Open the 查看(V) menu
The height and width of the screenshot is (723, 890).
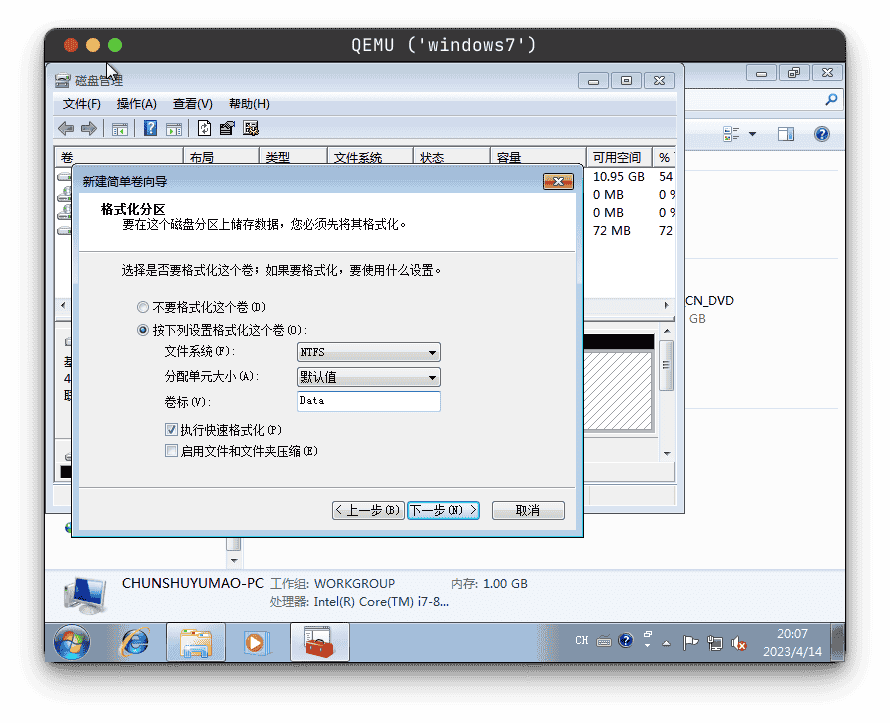192,104
